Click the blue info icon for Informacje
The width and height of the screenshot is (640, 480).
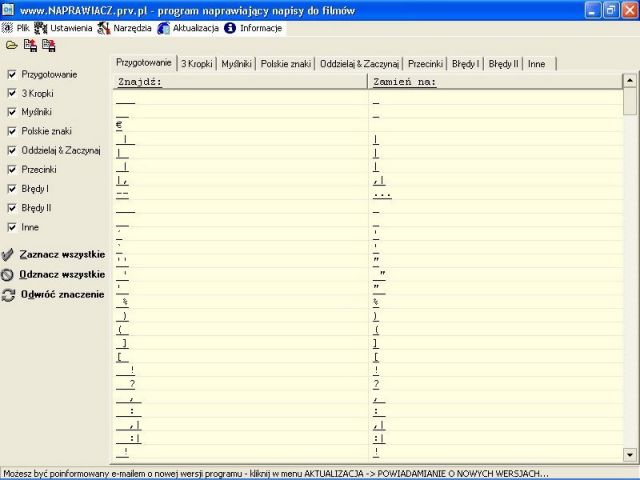click(229, 28)
